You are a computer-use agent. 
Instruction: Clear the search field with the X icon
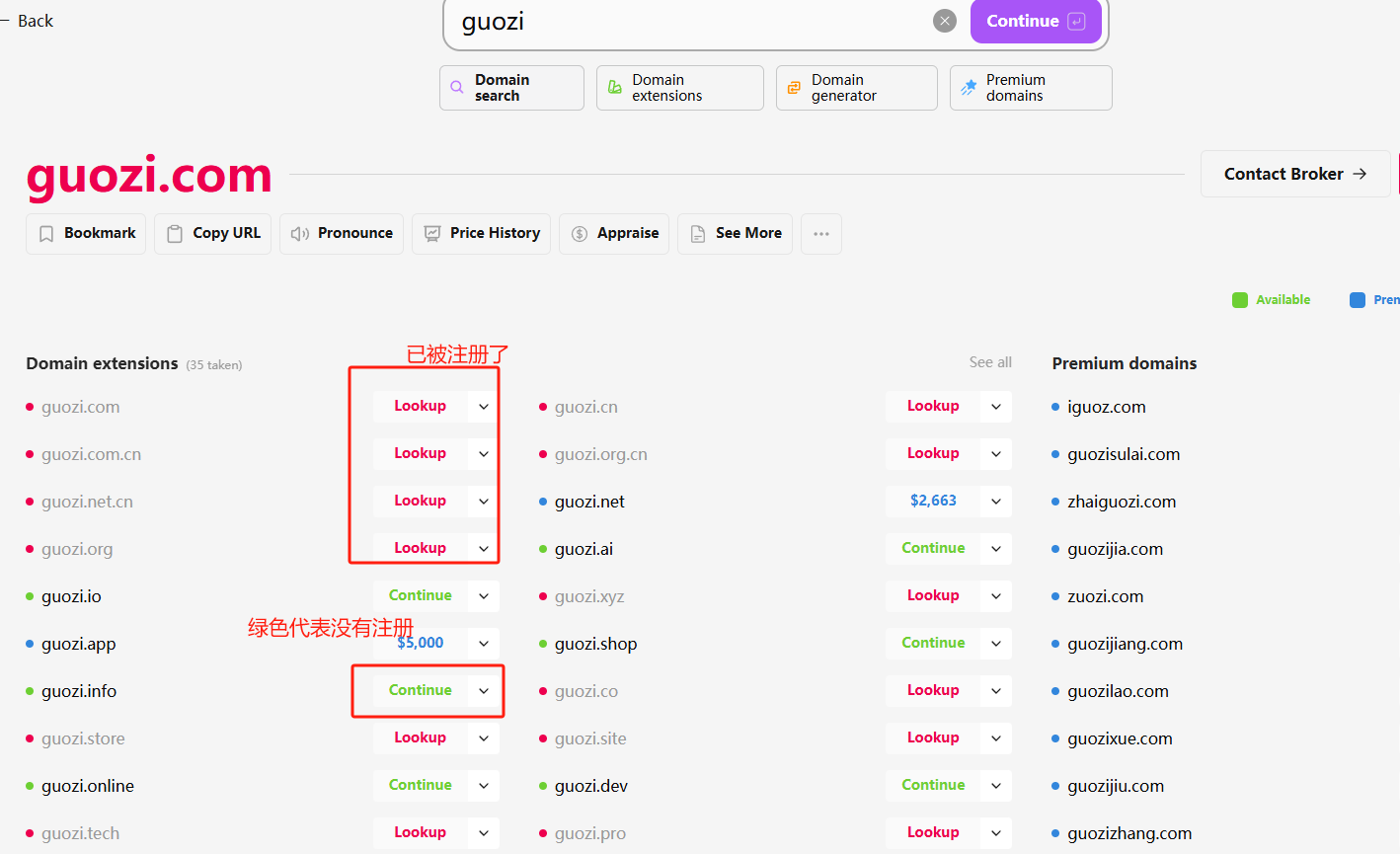pos(945,21)
